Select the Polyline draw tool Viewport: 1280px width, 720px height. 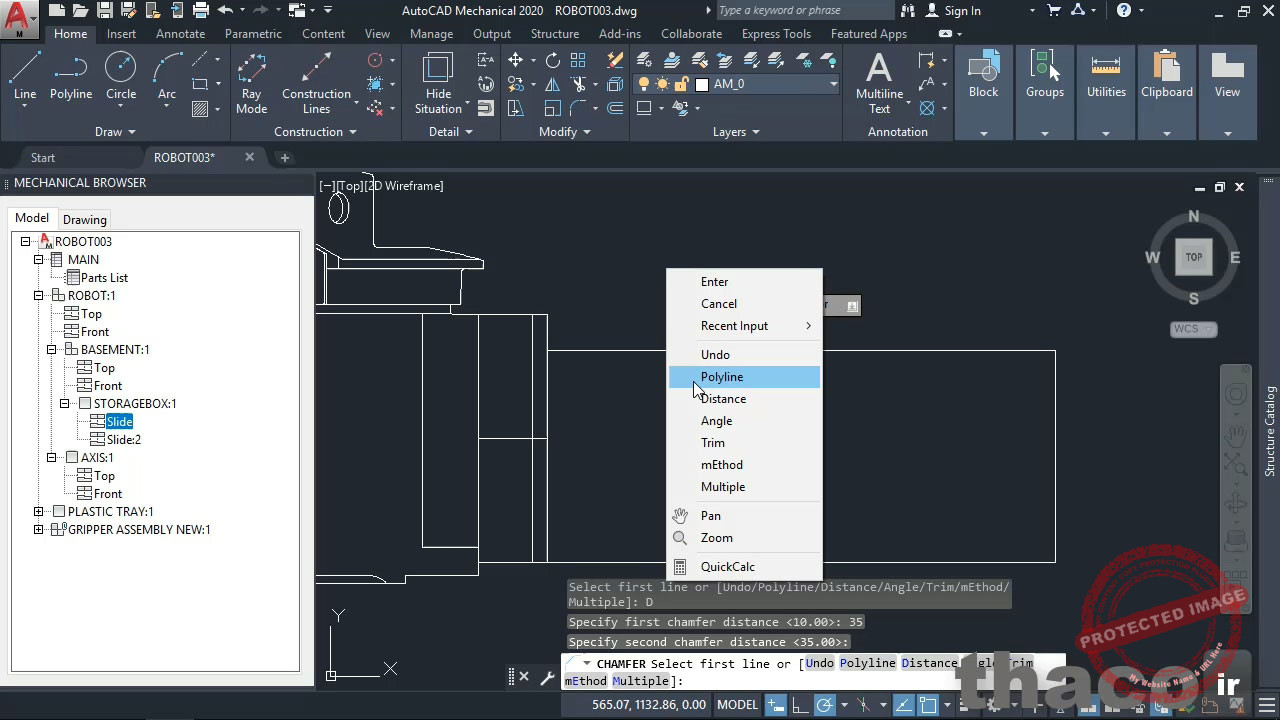[x=71, y=77]
